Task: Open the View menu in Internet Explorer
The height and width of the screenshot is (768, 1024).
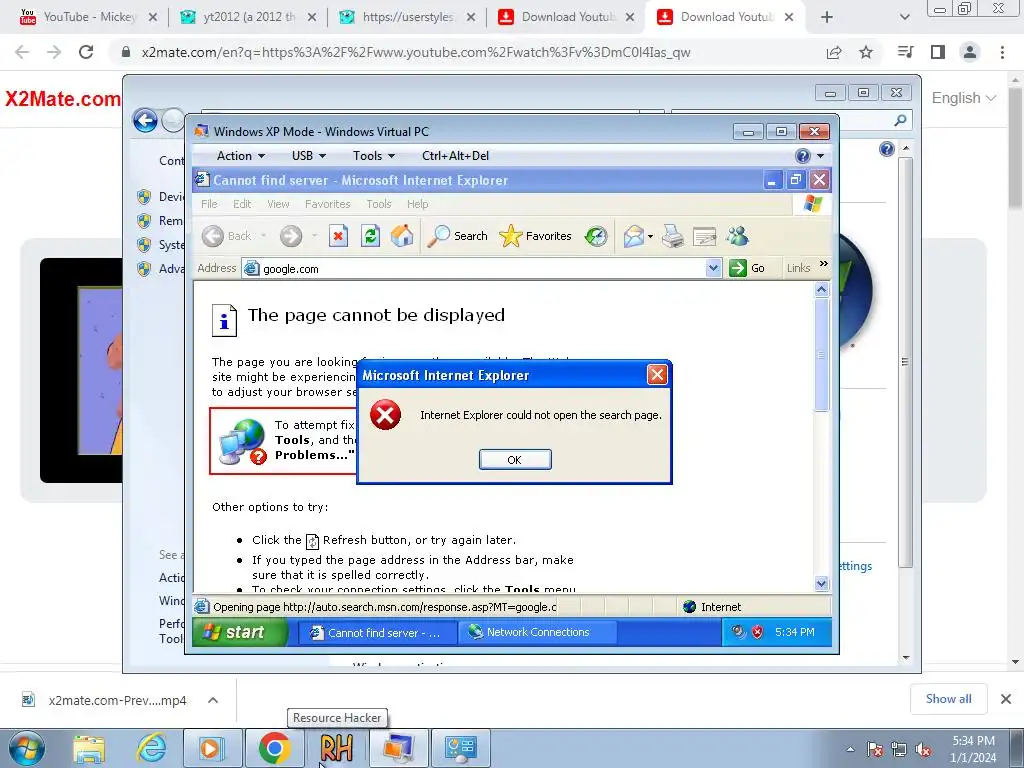Action: tap(278, 204)
